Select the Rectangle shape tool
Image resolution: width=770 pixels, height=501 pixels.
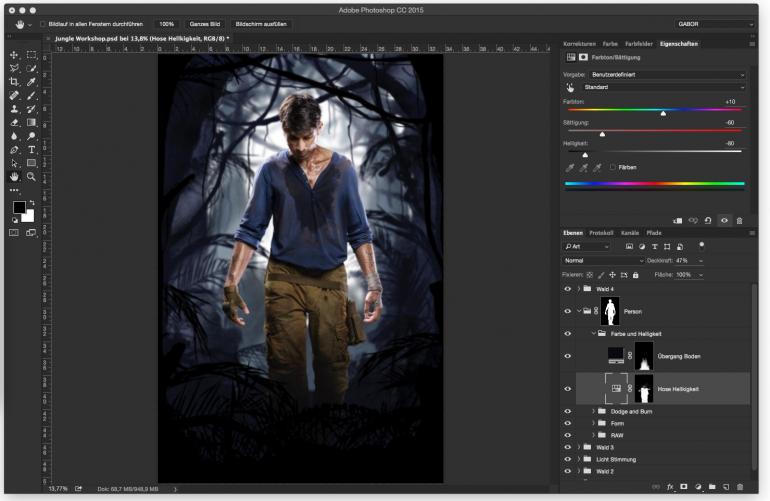click(31, 163)
